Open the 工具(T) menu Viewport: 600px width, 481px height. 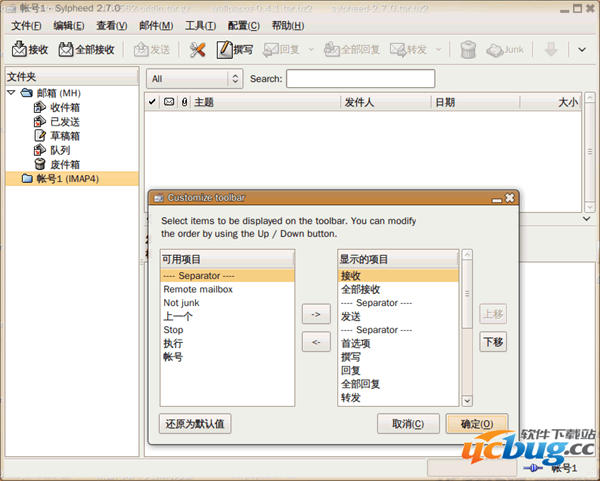[203, 25]
